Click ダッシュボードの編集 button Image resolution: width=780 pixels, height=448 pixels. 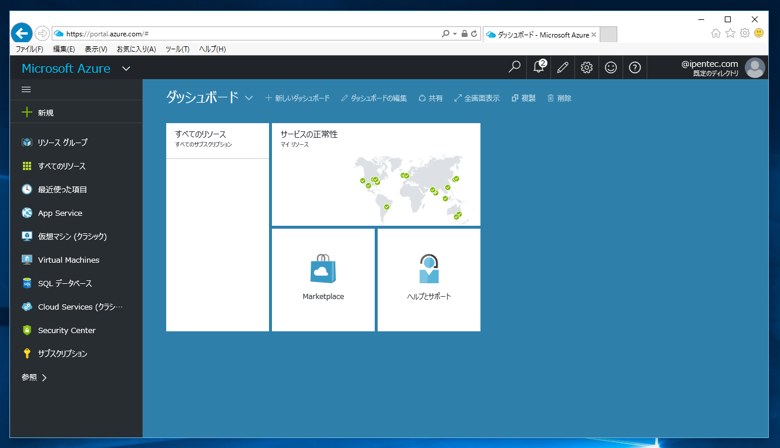[x=374, y=98]
